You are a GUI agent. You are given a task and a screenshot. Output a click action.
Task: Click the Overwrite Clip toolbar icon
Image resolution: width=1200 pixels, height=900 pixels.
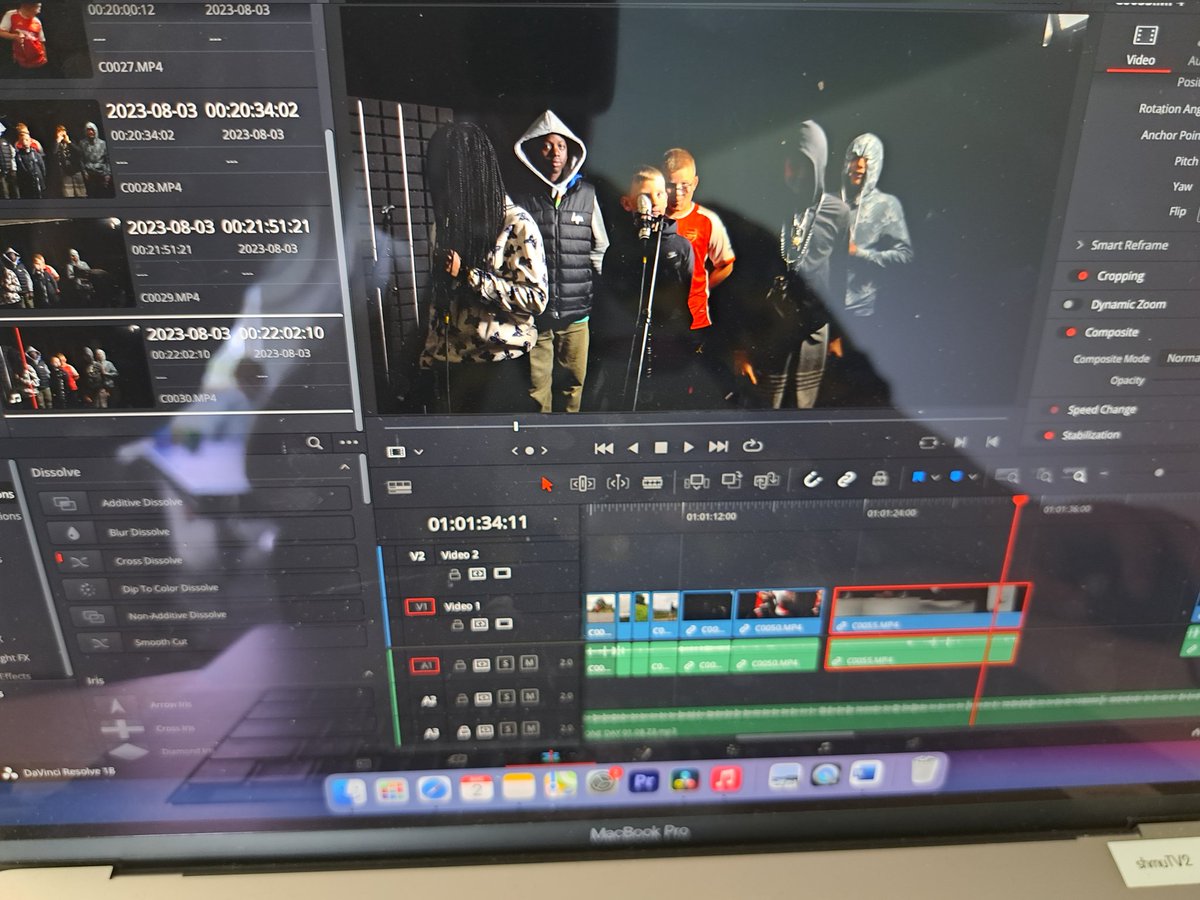click(x=732, y=480)
